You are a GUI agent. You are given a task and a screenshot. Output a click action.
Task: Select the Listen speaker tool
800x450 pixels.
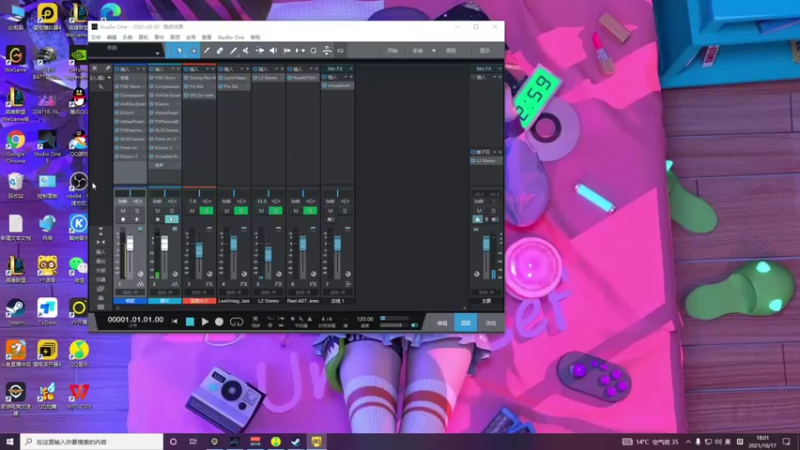click(x=273, y=51)
